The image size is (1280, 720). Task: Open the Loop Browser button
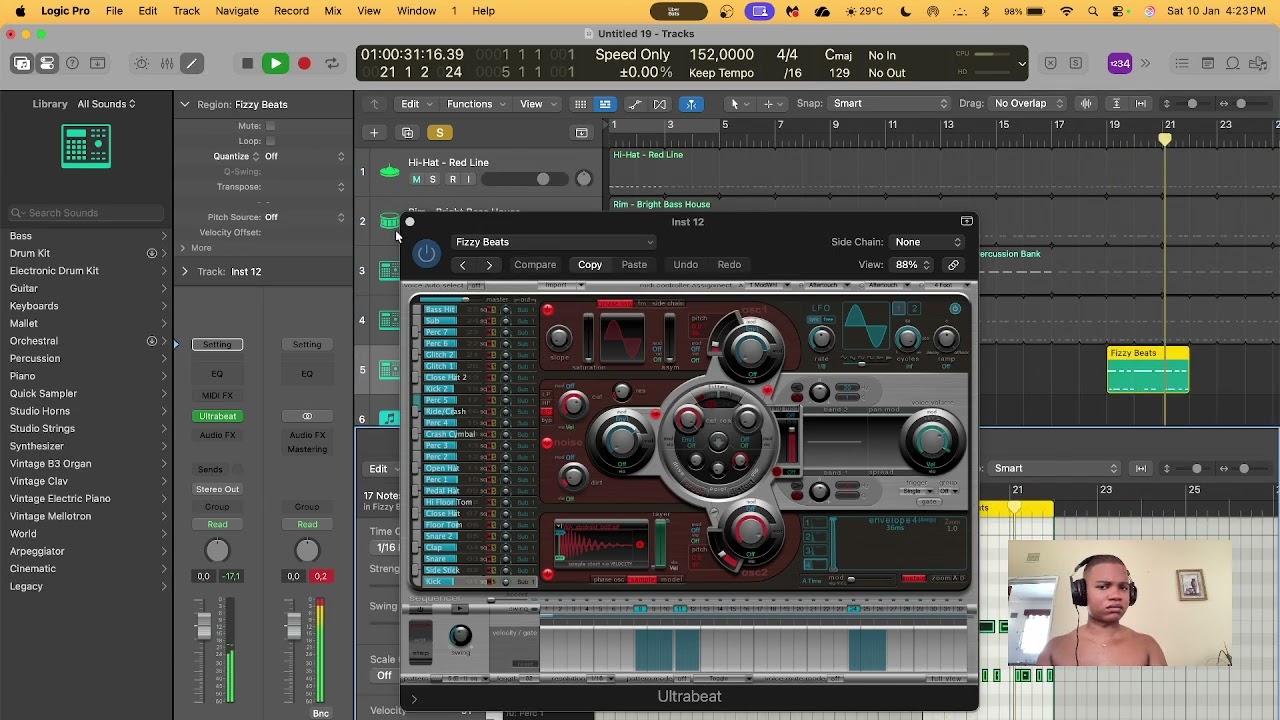coord(1233,63)
